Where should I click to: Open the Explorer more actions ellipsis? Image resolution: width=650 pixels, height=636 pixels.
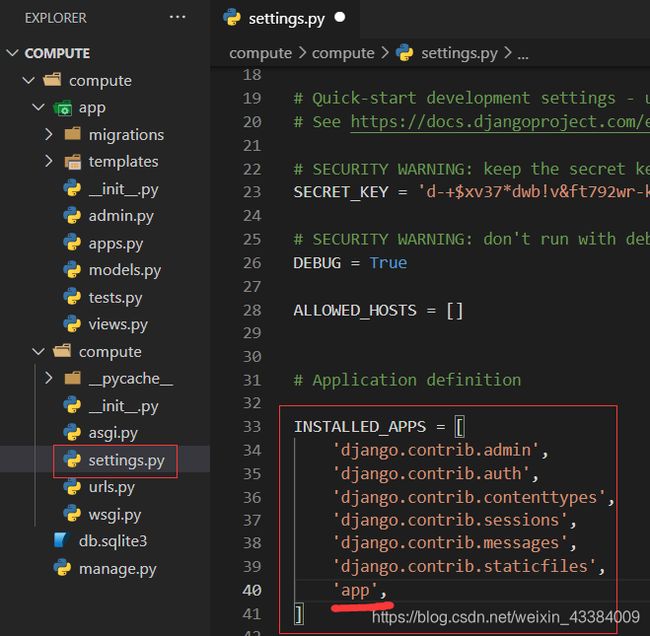177,17
